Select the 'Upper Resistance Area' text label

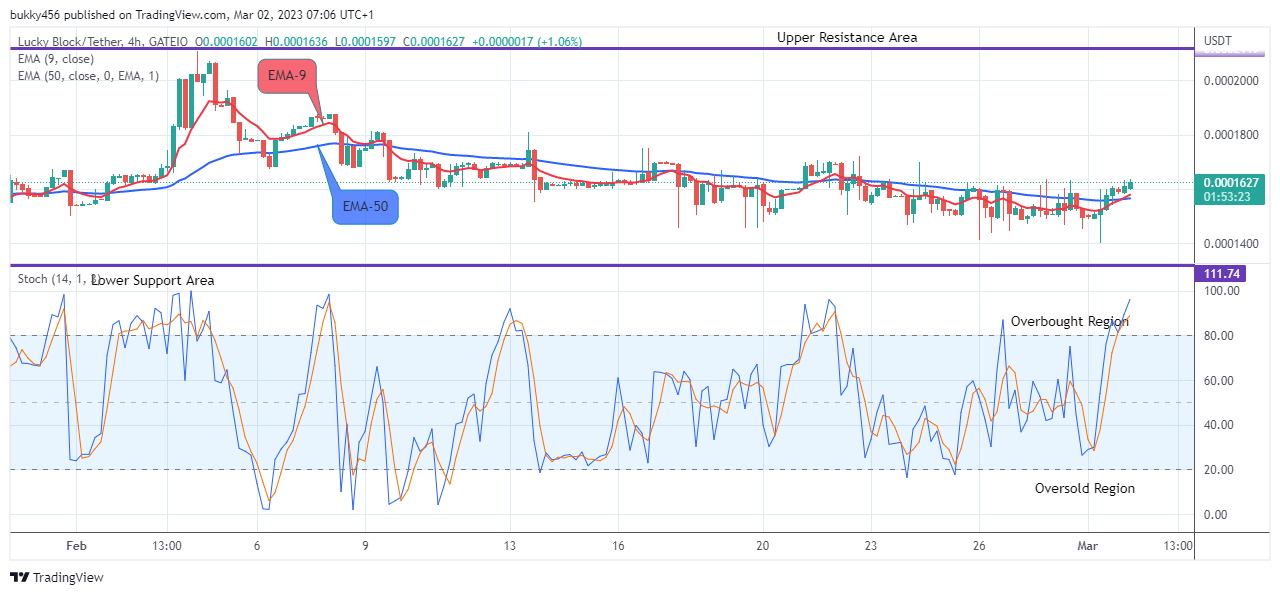click(x=847, y=38)
